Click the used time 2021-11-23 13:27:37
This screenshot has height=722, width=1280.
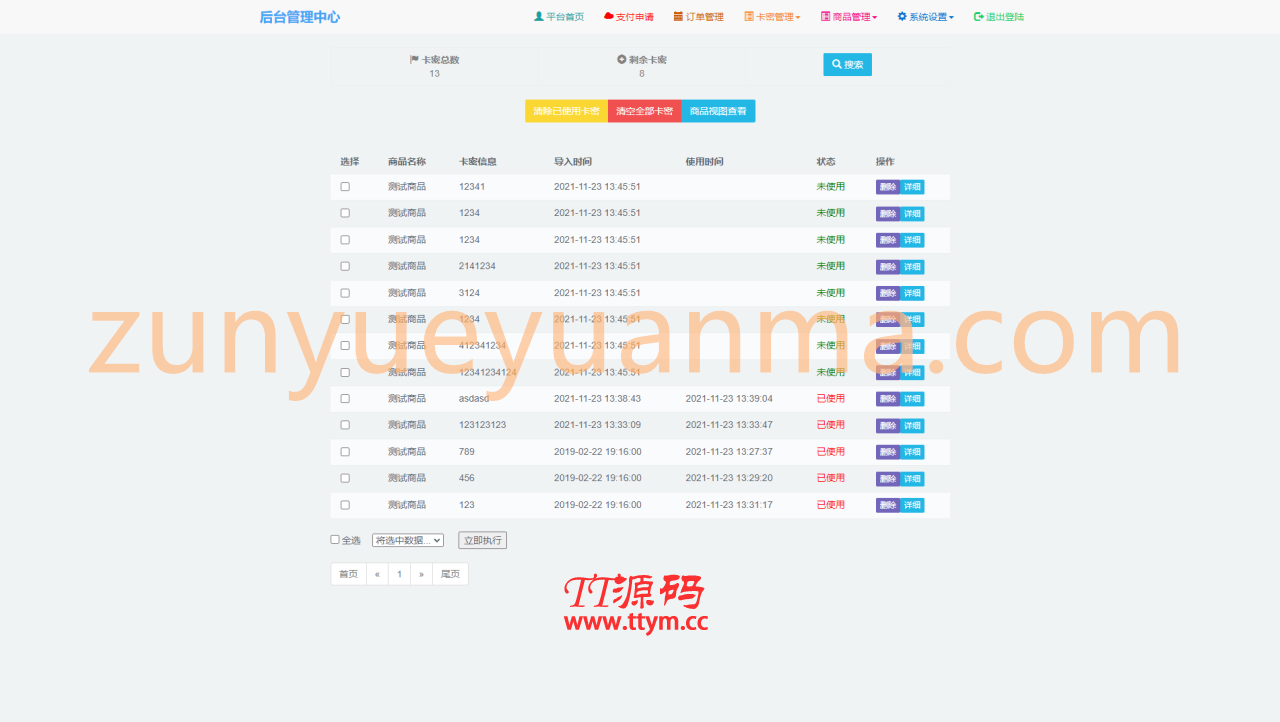click(x=729, y=451)
